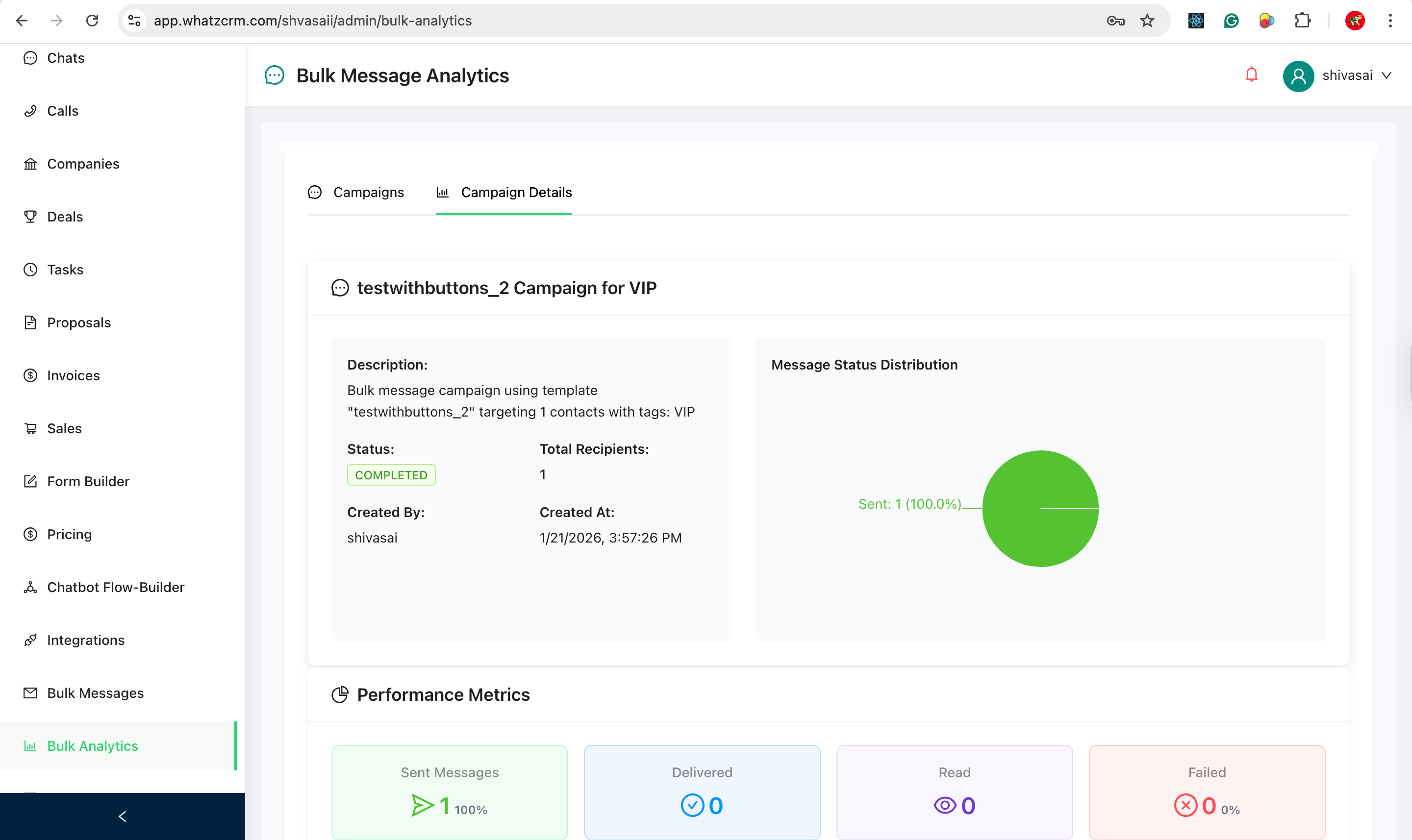Click the COMPLETED status badge
This screenshot has height=840, width=1412.
pos(391,475)
